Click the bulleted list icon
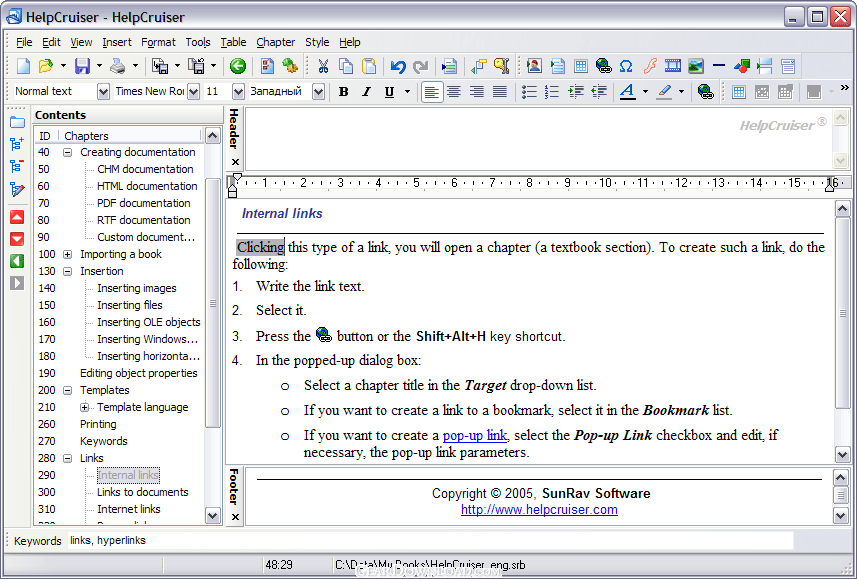 pos(529,92)
